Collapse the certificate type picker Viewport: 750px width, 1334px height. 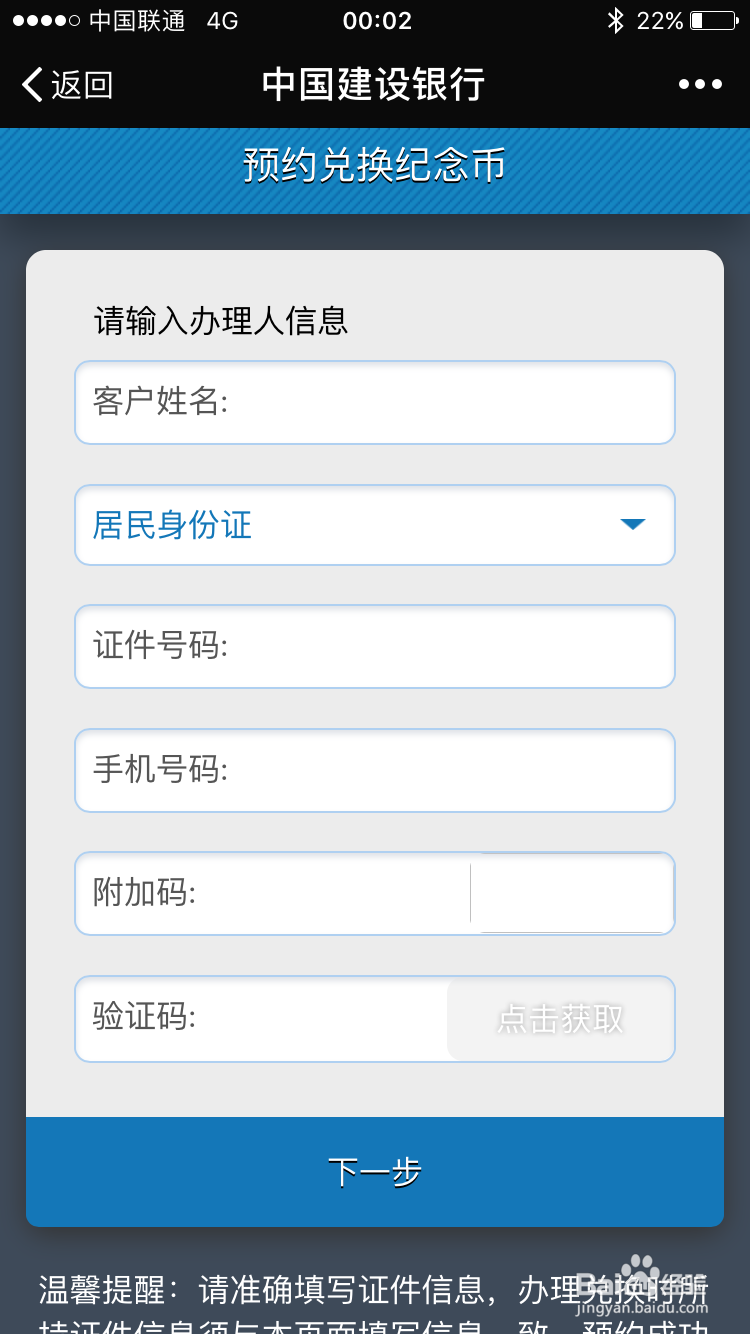coord(632,524)
